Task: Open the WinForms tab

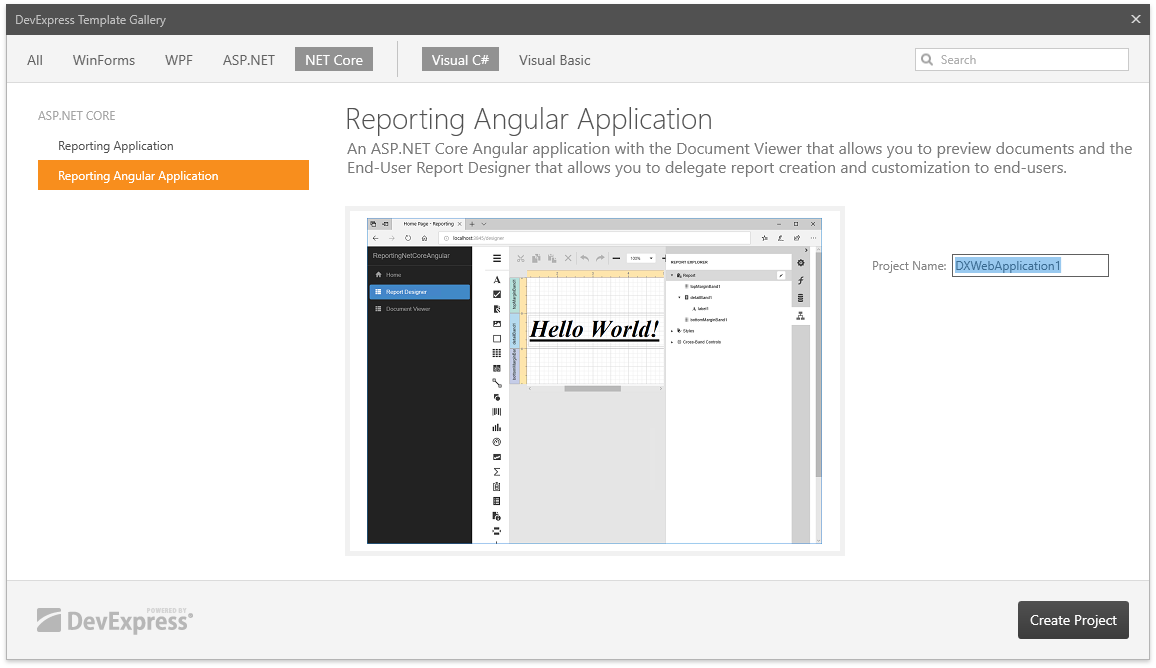Action: tap(104, 60)
